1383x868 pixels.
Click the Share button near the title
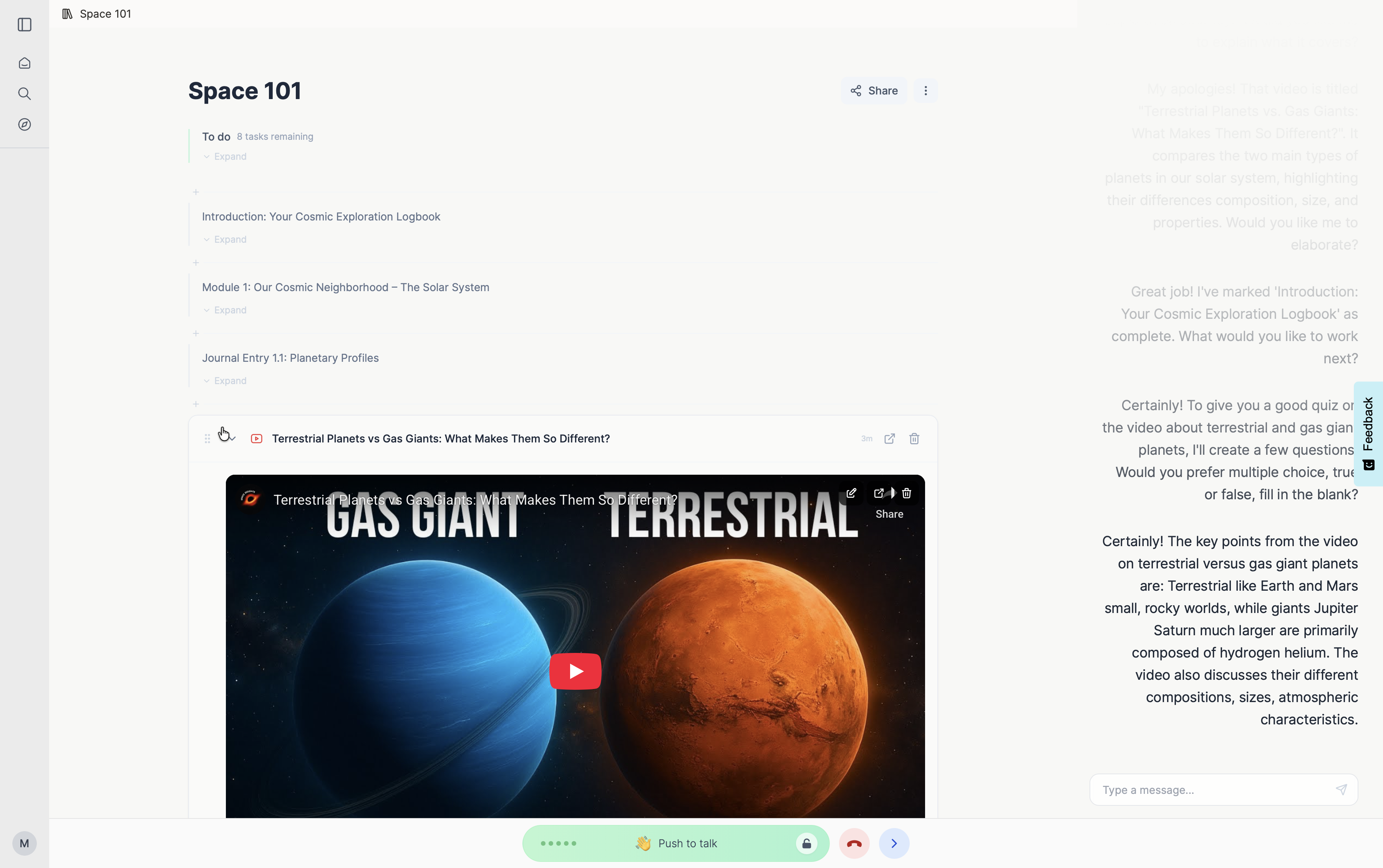pyautogui.click(x=874, y=91)
